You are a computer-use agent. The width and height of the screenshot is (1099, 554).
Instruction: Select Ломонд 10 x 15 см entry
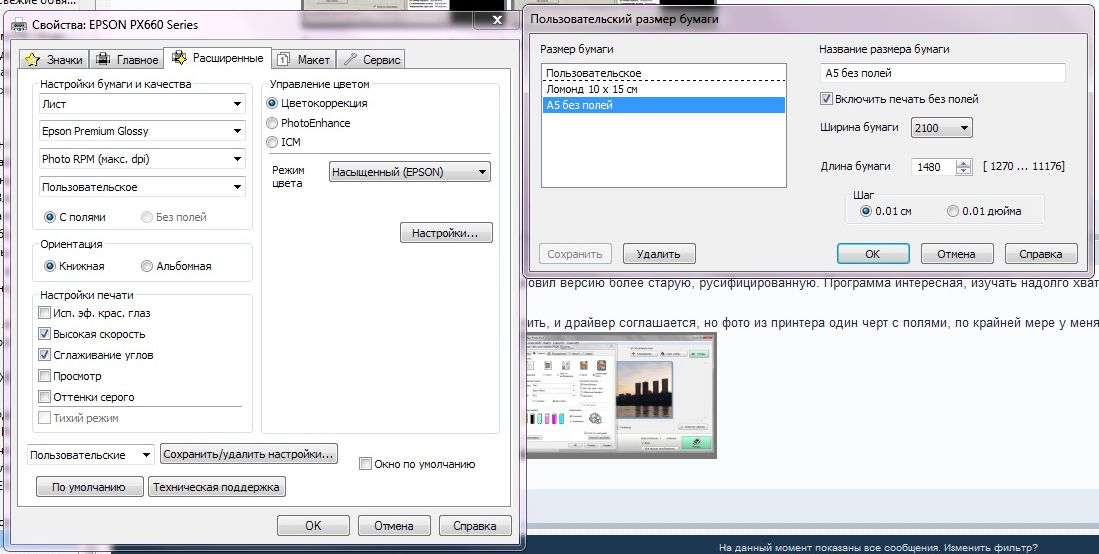click(x=664, y=89)
